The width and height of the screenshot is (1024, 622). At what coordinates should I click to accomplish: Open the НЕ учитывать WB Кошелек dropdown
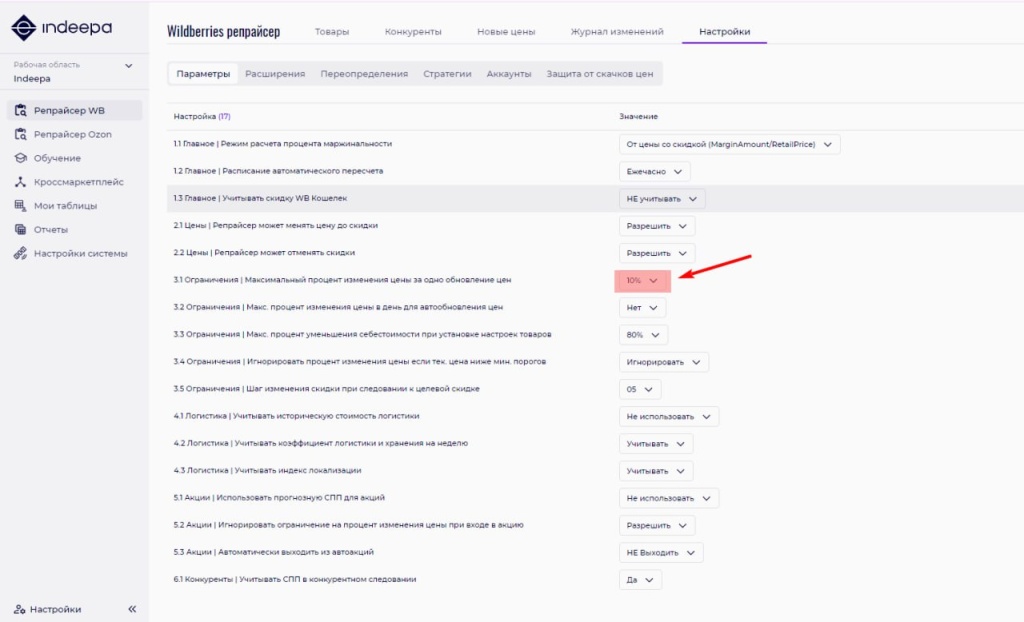coord(661,199)
